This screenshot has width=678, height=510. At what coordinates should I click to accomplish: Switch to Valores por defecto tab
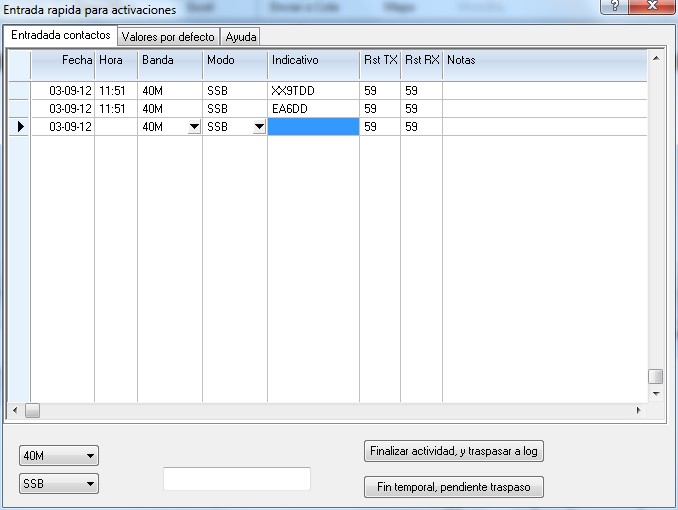pos(168,36)
